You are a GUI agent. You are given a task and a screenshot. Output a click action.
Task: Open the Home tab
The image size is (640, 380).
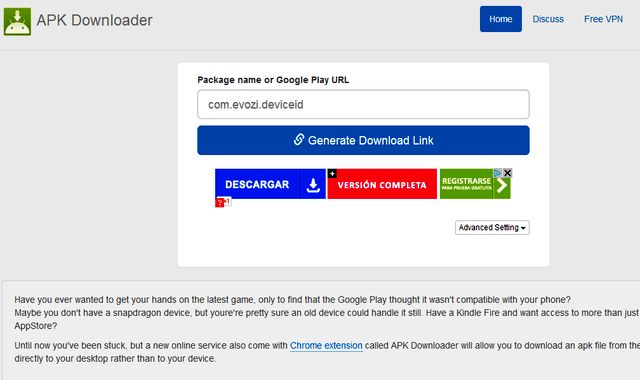500,19
